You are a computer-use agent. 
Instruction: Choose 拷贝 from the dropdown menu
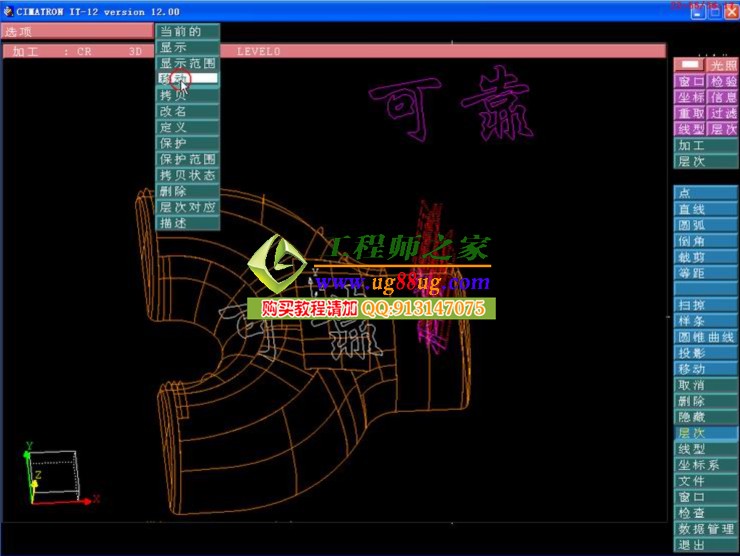[x=187, y=95]
